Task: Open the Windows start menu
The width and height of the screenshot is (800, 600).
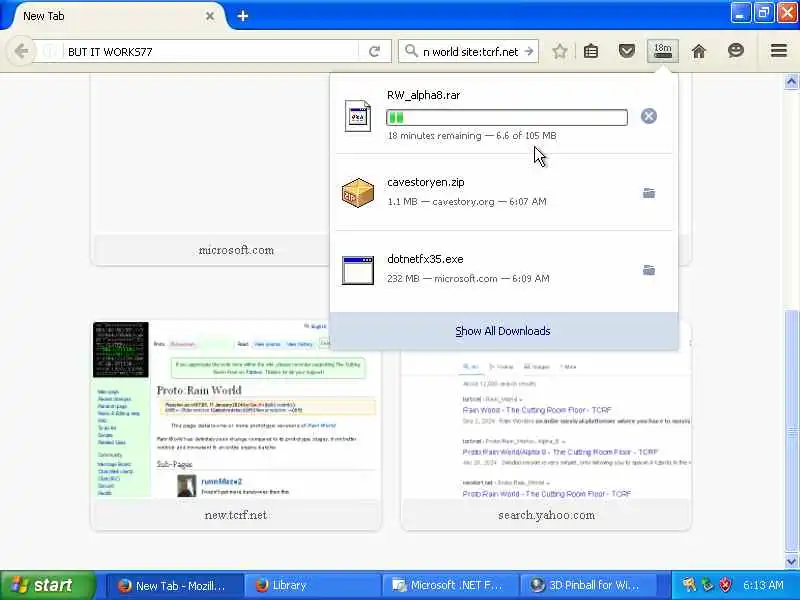Action: 47,585
